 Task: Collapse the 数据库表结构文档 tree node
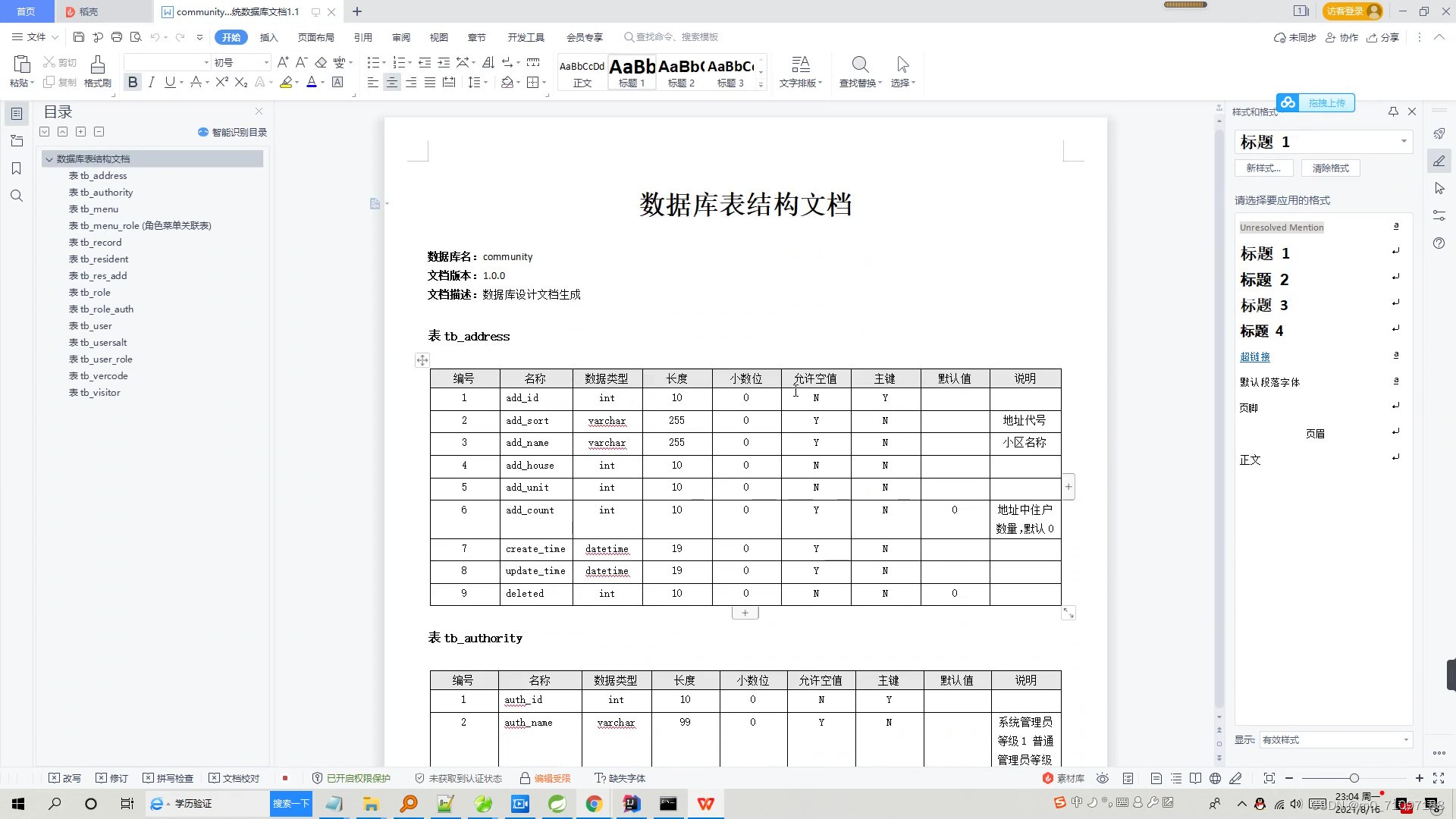click(49, 158)
